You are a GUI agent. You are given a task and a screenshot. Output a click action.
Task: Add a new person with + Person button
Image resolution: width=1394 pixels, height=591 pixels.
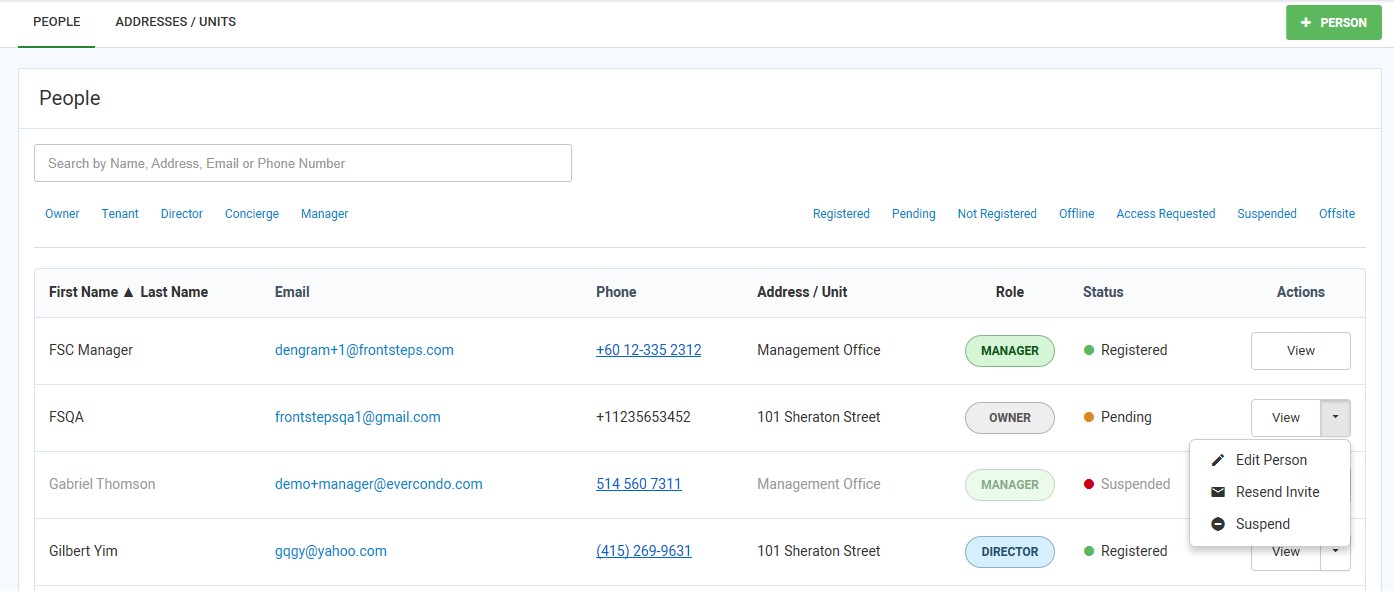[x=1333, y=23]
